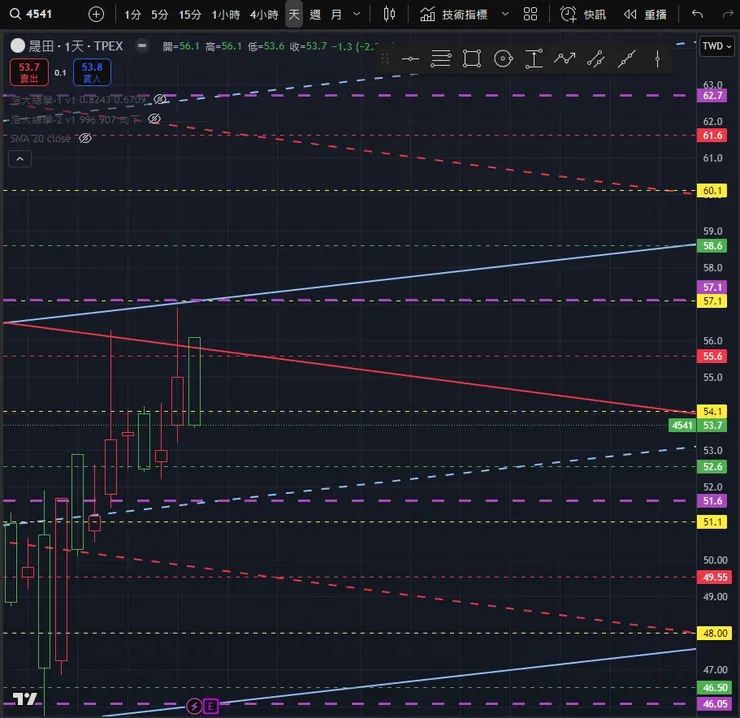Click the green 46.50 price label
740x718 pixels.
point(715,688)
